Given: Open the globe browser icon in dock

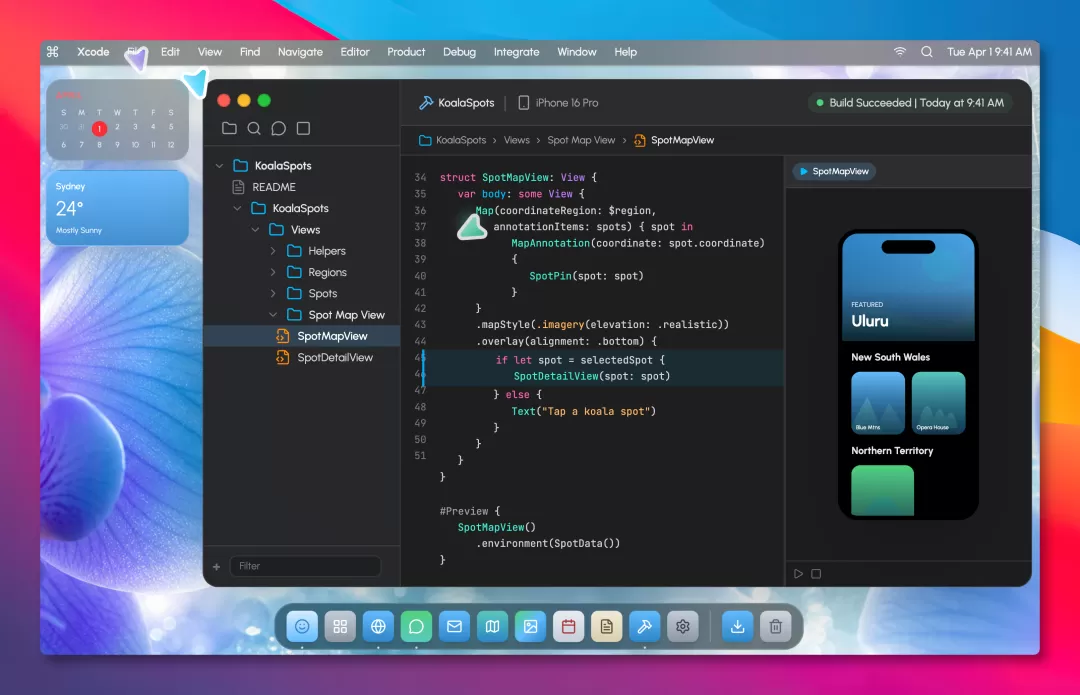Looking at the screenshot, I should (x=378, y=626).
